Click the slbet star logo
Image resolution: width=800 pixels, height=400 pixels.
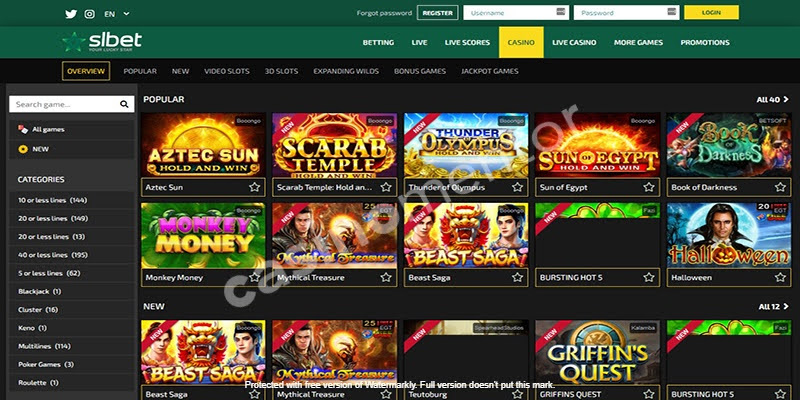pos(102,42)
